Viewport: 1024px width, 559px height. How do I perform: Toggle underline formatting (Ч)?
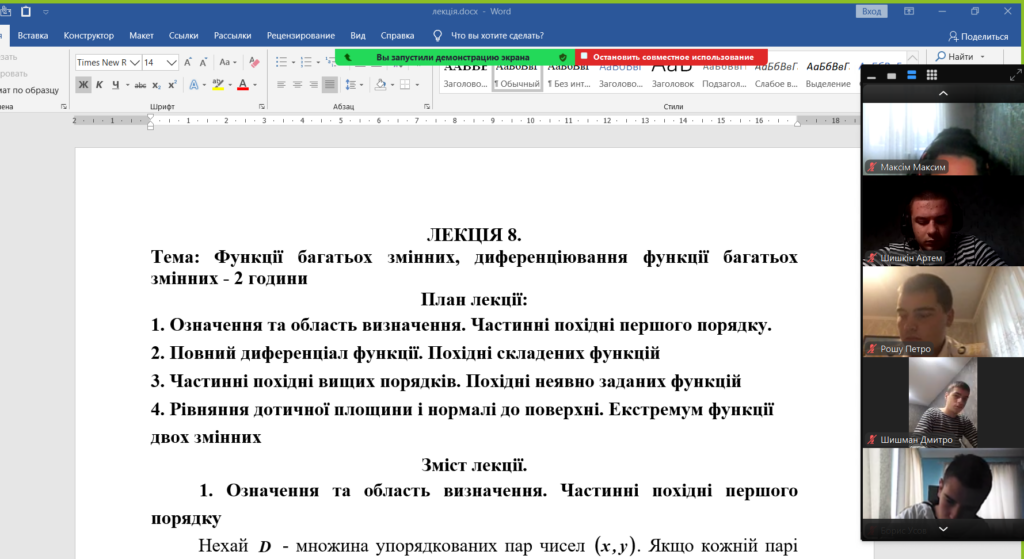point(116,85)
